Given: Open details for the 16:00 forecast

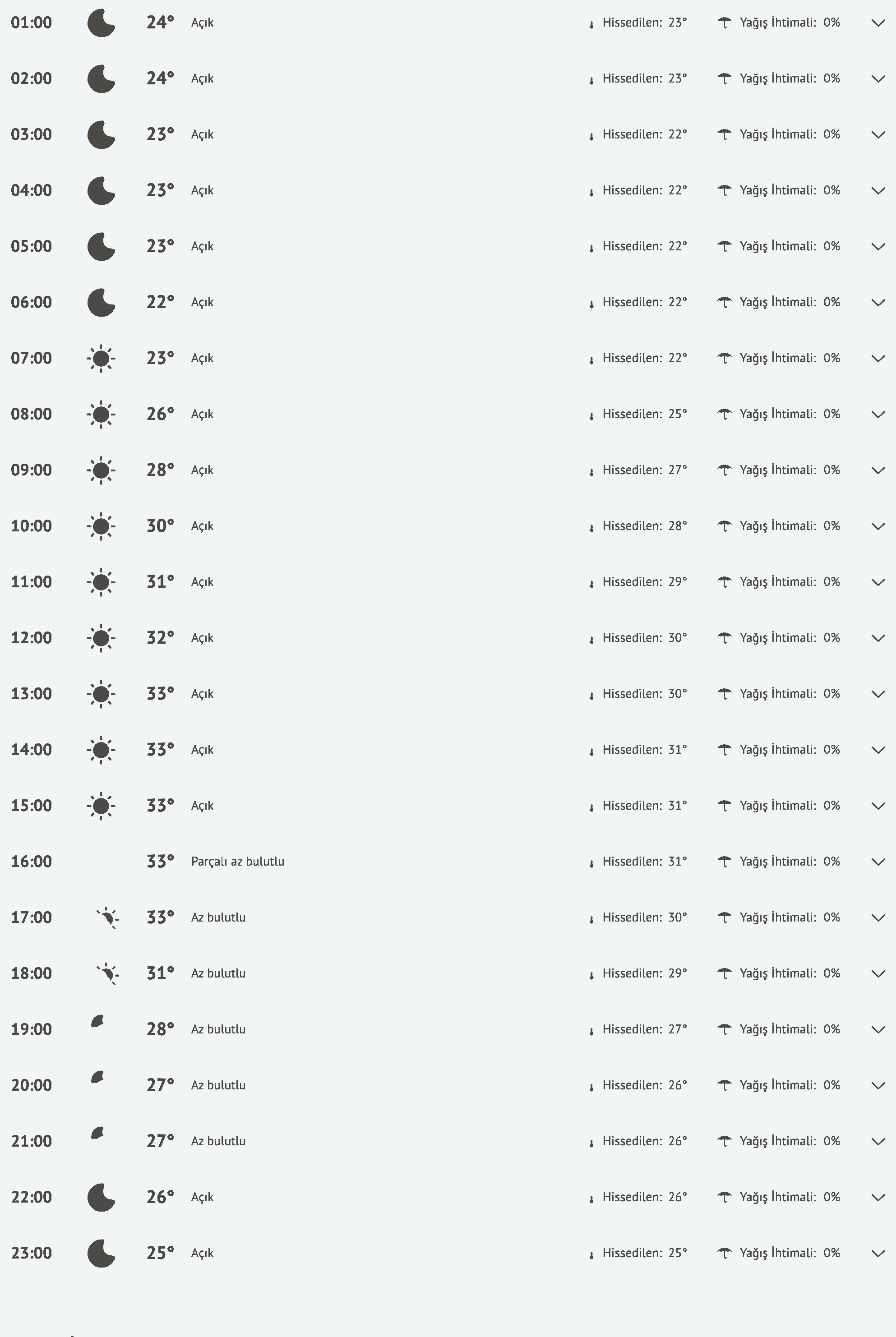Looking at the screenshot, I should (878, 862).
